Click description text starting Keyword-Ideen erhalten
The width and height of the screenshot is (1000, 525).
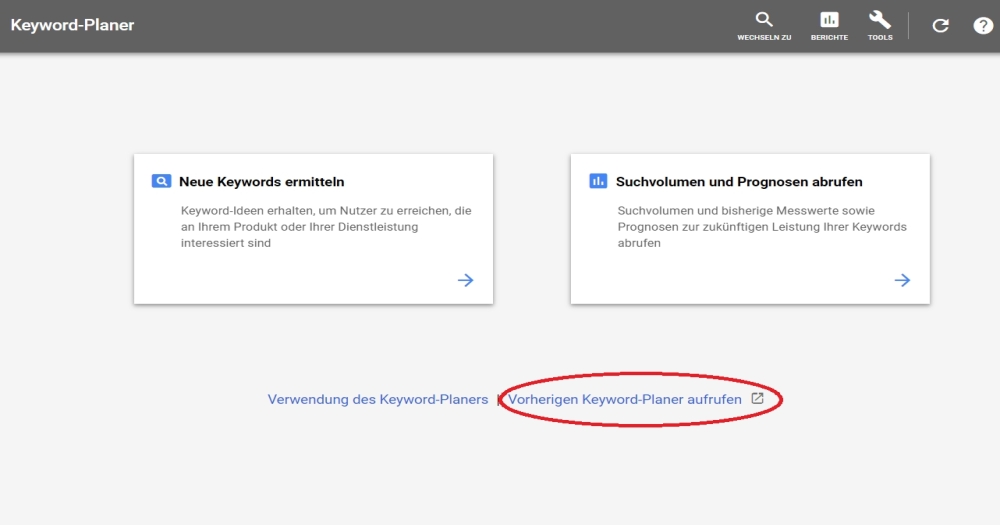point(326,226)
